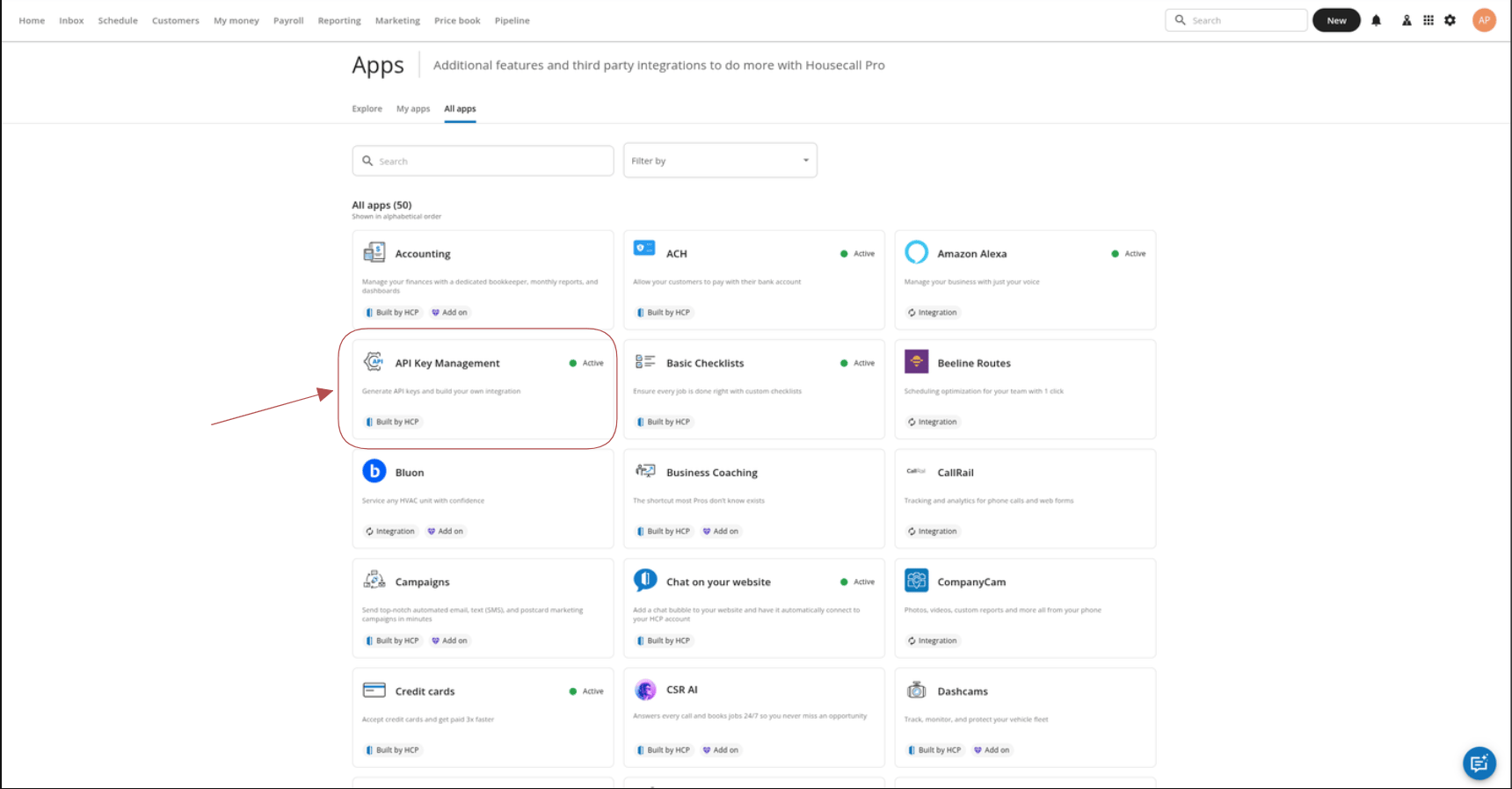1512x789 pixels.
Task: Open the AP user avatar menu
Action: click(1484, 20)
